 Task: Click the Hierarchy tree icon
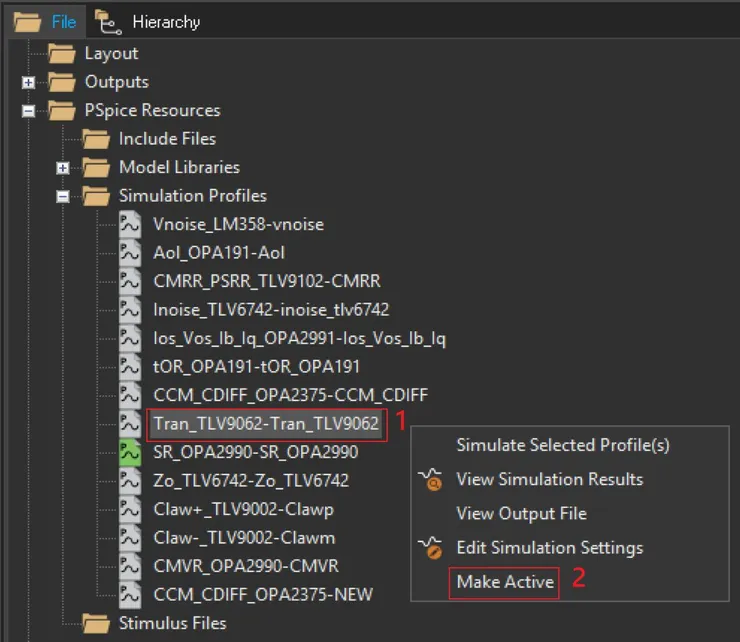coord(108,23)
